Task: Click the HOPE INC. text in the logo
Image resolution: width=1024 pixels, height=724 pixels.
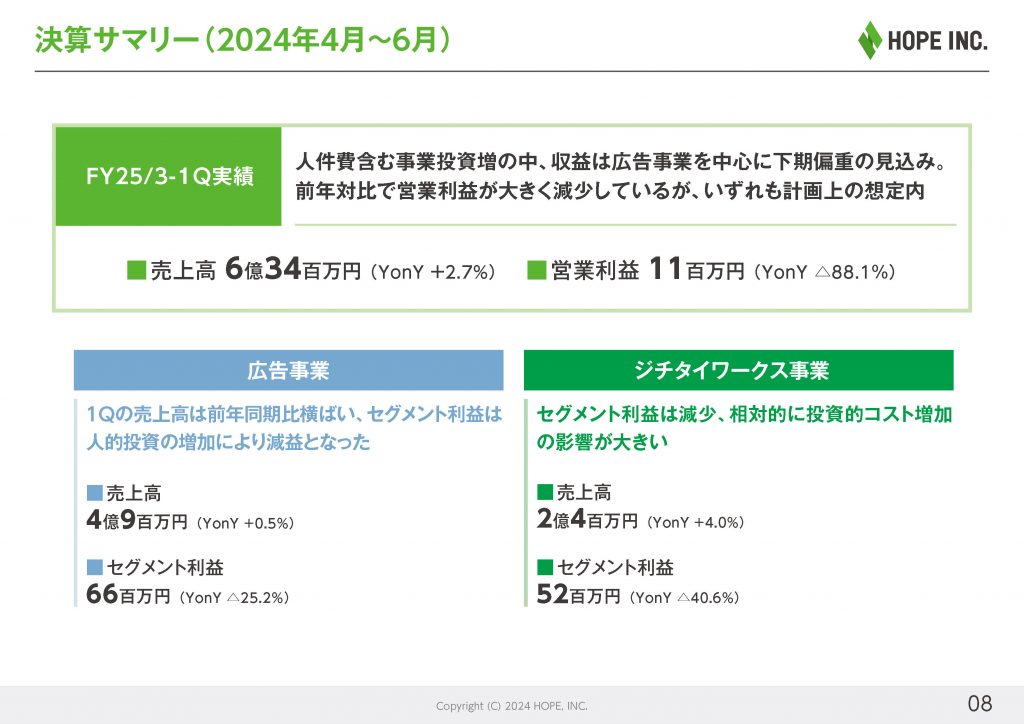Action: 937,42
